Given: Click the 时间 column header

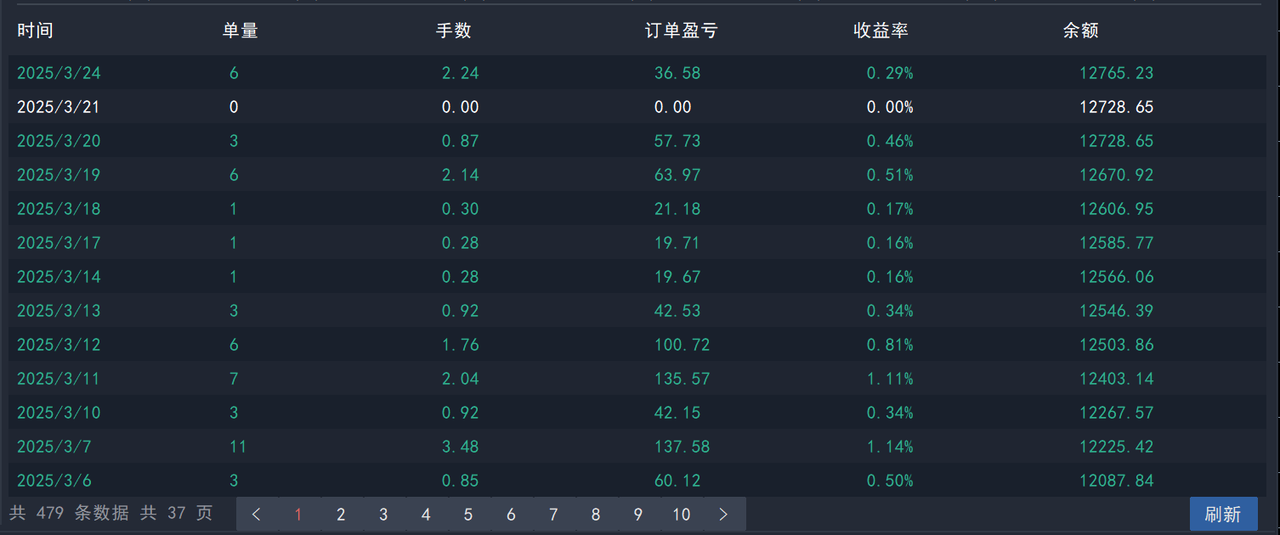Looking at the screenshot, I should coord(35,31).
